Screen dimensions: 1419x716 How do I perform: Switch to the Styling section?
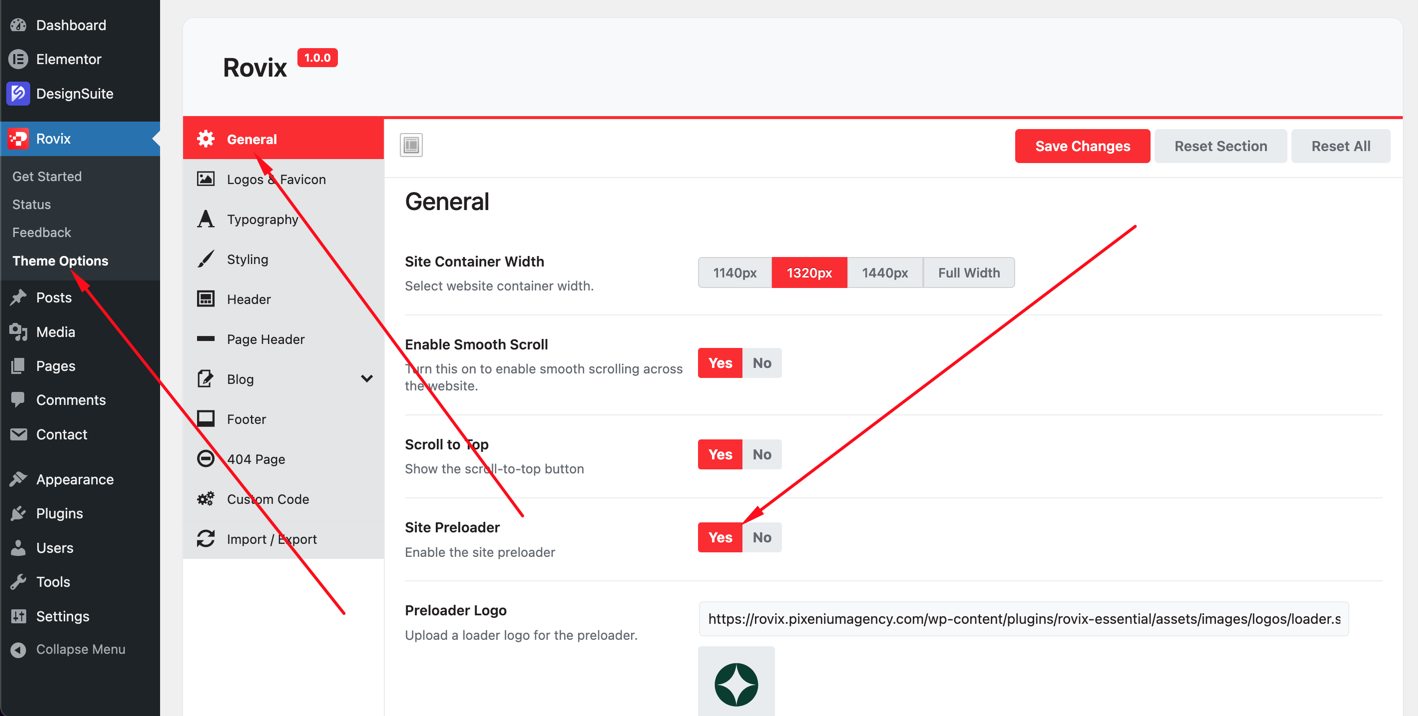point(284,259)
